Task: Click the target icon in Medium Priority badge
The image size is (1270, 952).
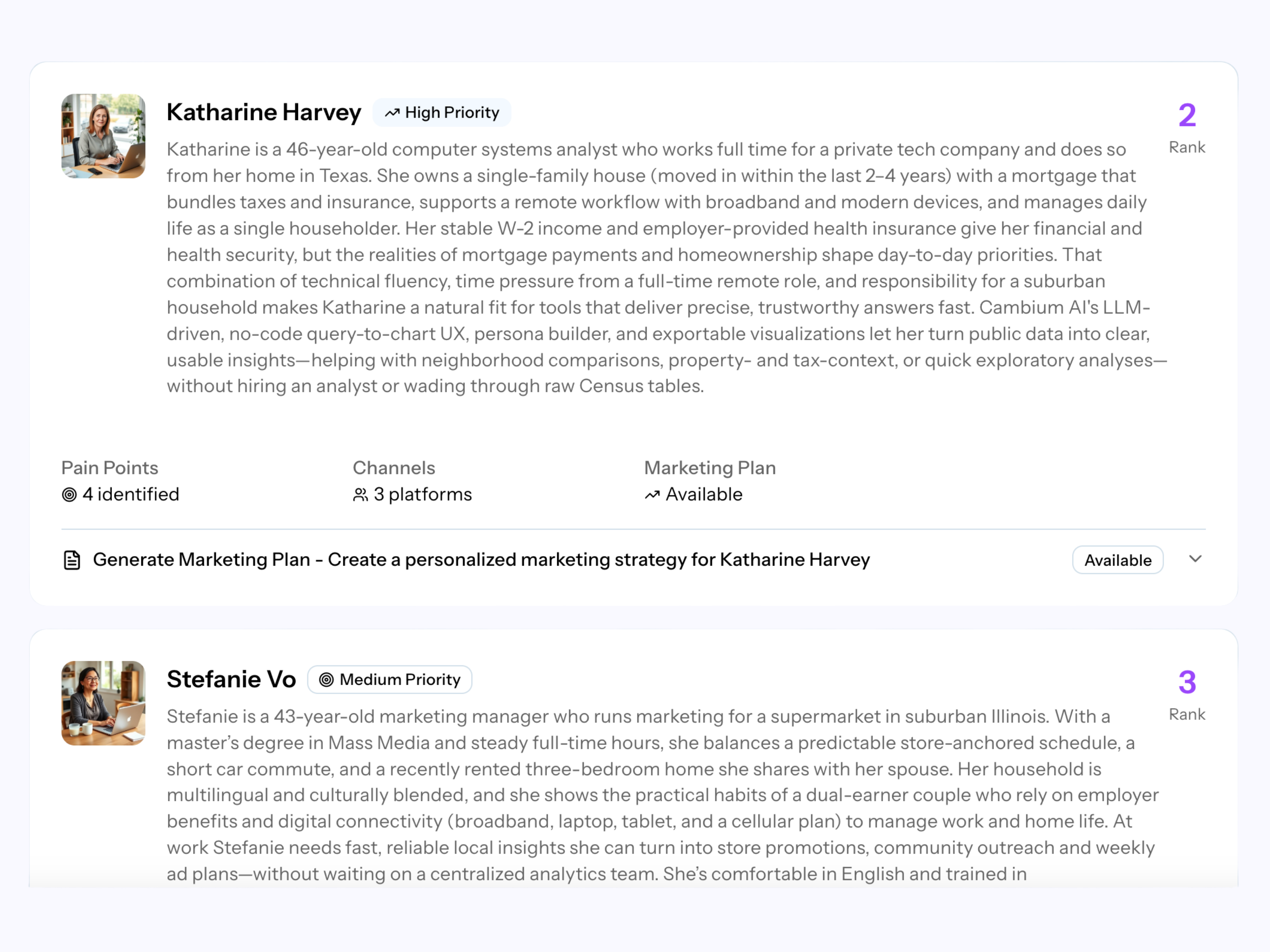Action: tap(326, 680)
